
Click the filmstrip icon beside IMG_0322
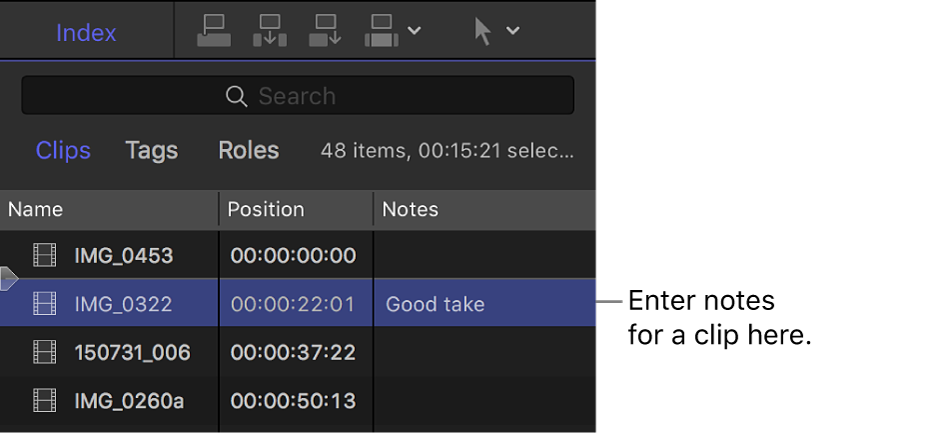tap(44, 304)
